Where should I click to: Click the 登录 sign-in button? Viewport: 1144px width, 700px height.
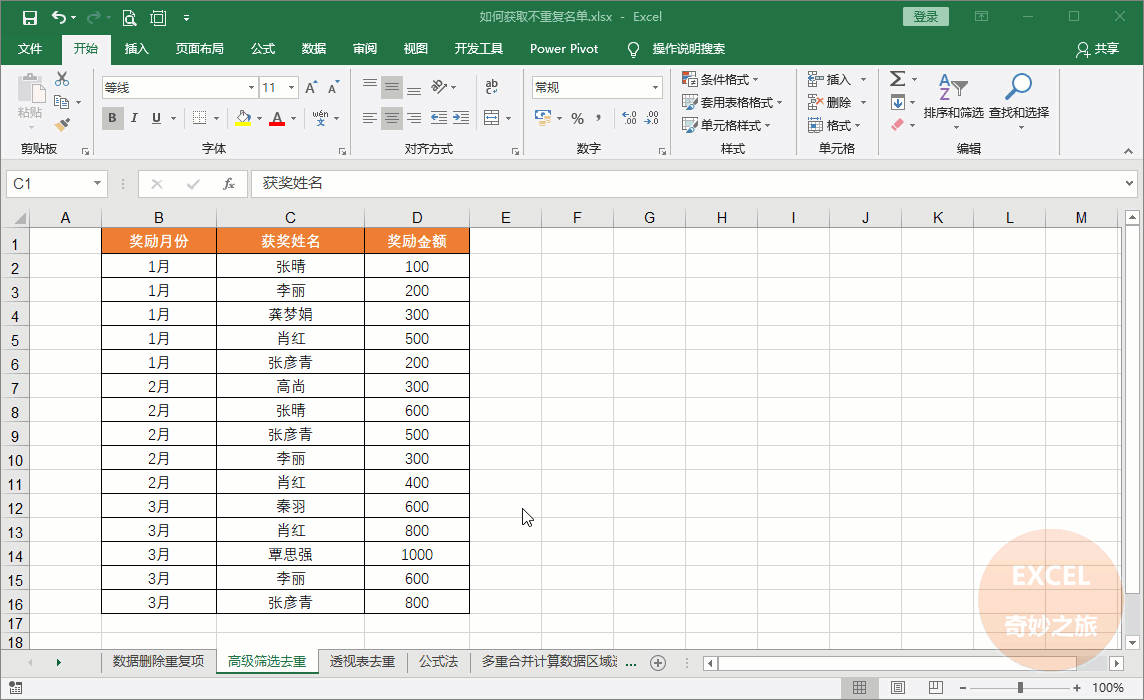tap(926, 16)
